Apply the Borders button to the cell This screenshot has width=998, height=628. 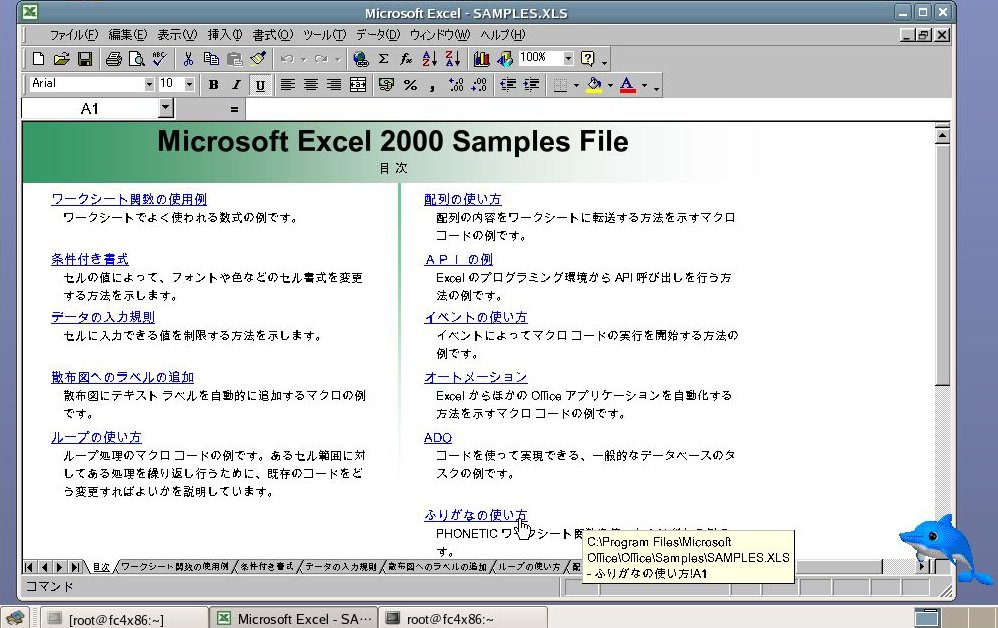click(560, 85)
